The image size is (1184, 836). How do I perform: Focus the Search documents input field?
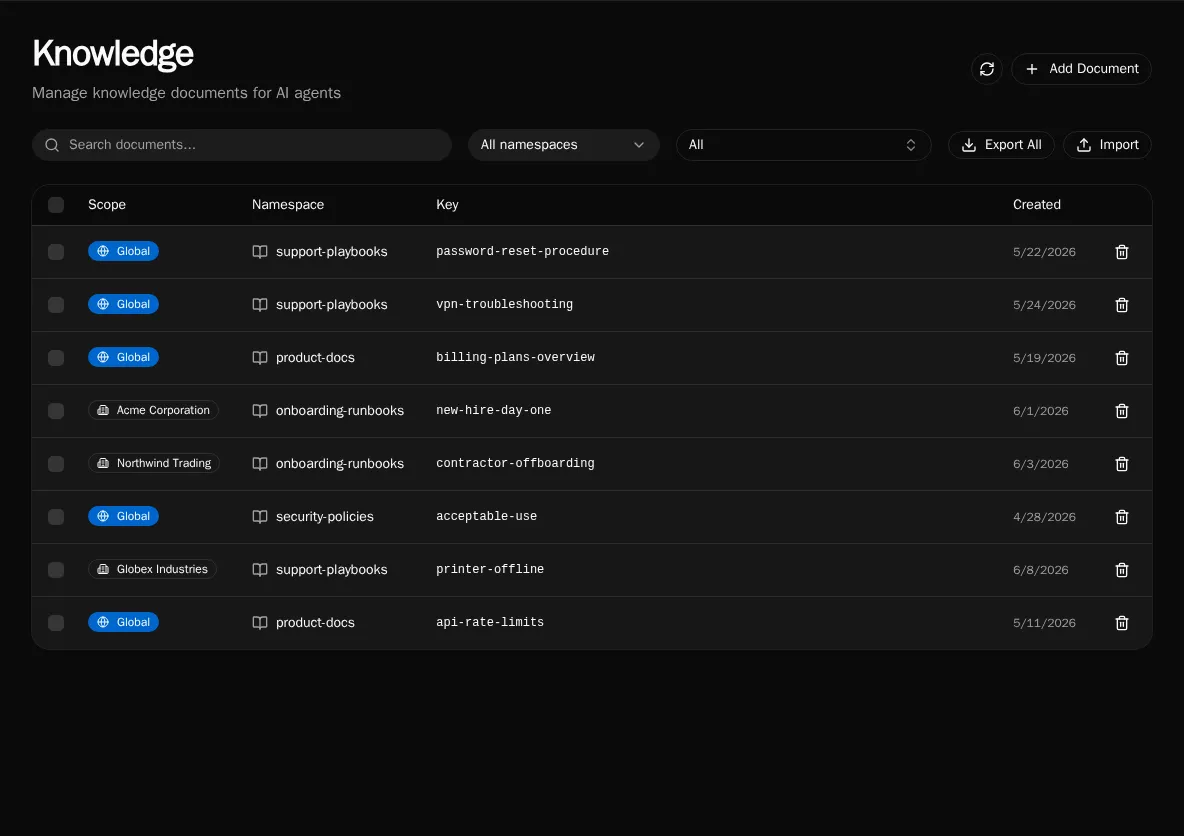(242, 145)
